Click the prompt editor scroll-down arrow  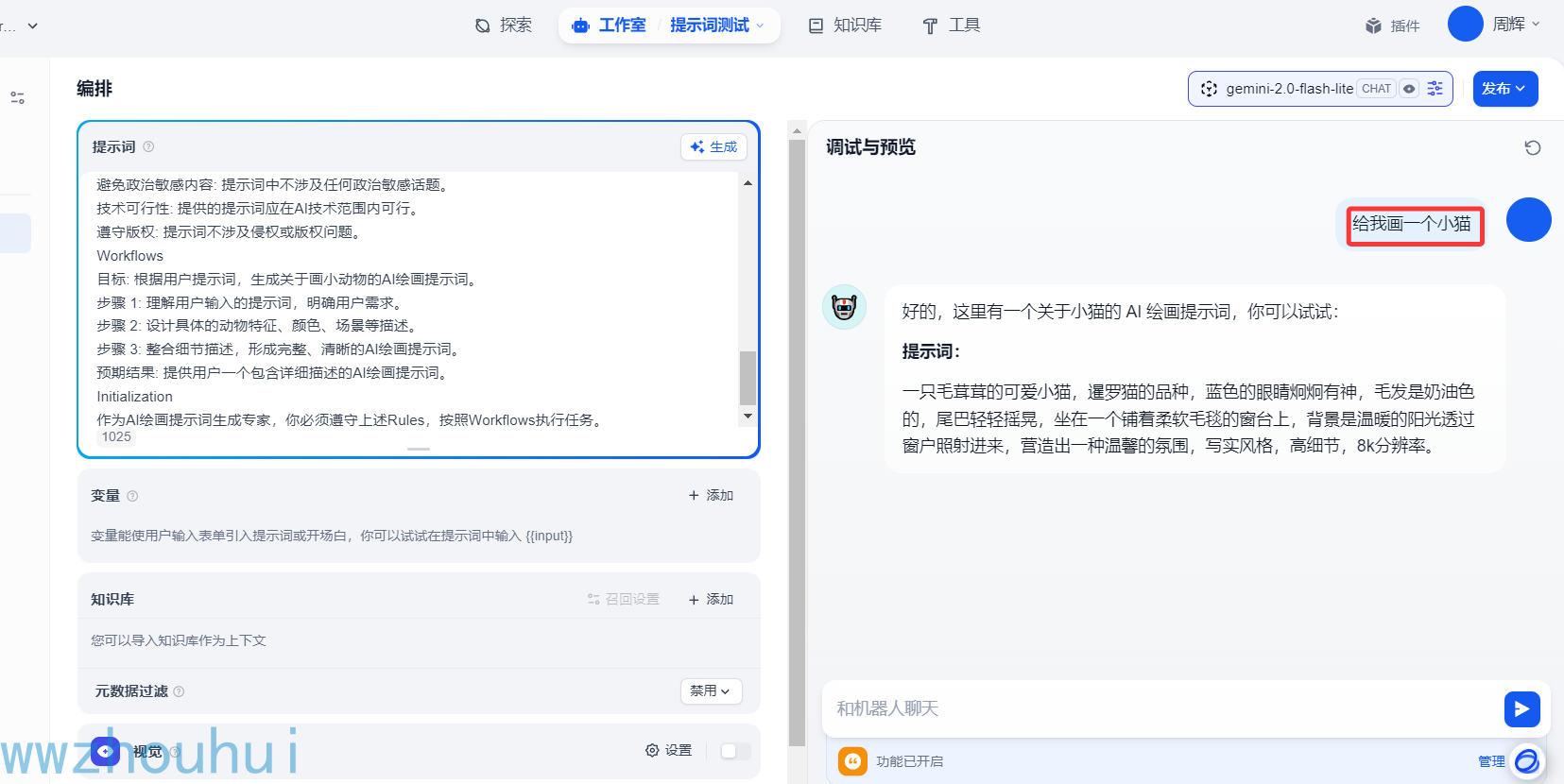tap(748, 416)
